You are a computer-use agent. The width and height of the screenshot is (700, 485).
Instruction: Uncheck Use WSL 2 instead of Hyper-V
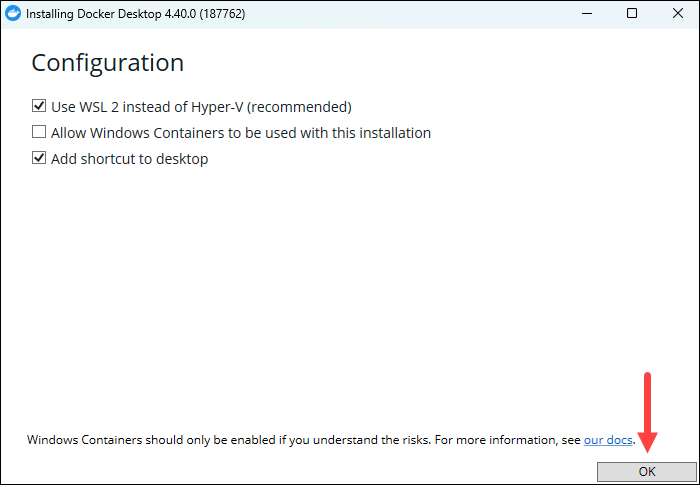pyautogui.click(x=39, y=106)
